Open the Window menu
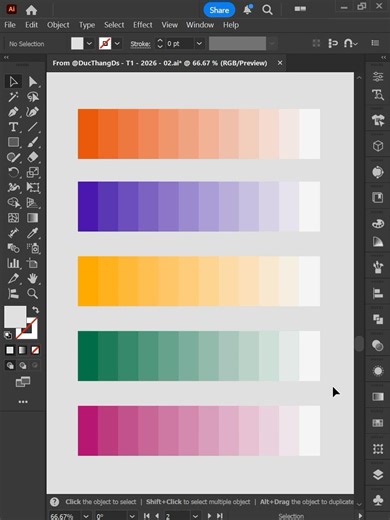 click(200, 25)
